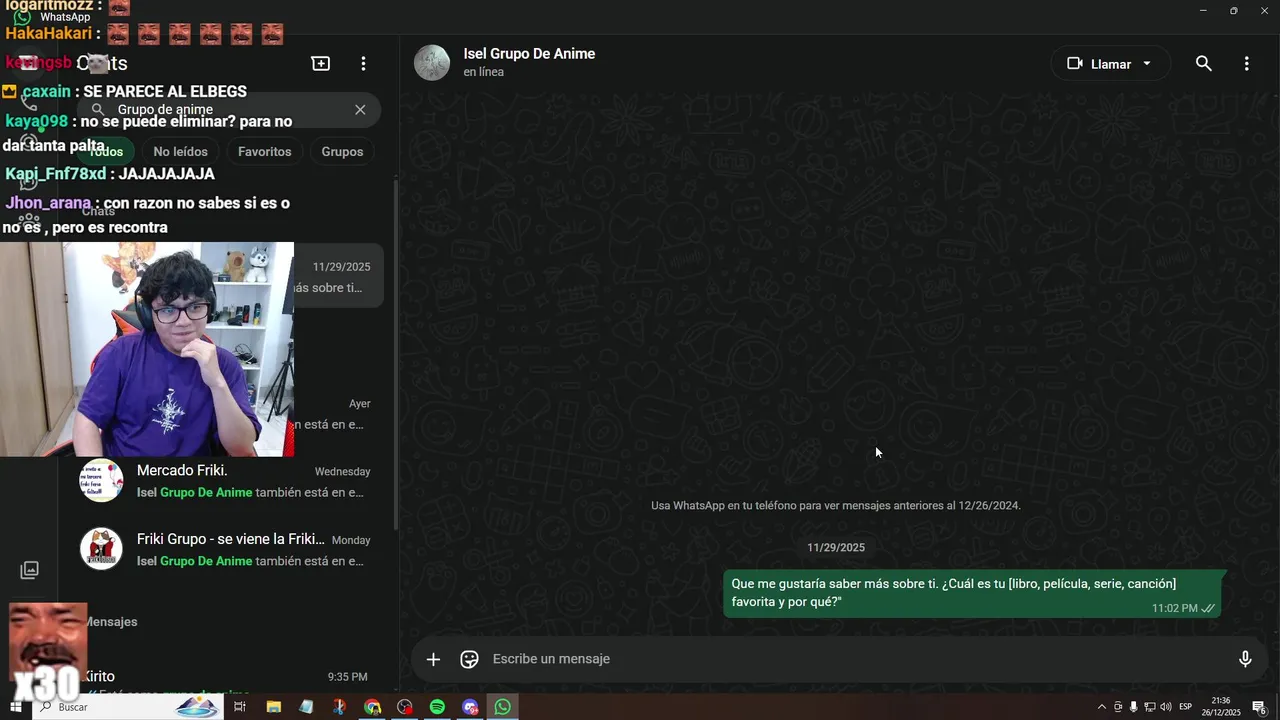
Task: Open Discord from the taskbar
Action: (x=470, y=707)
